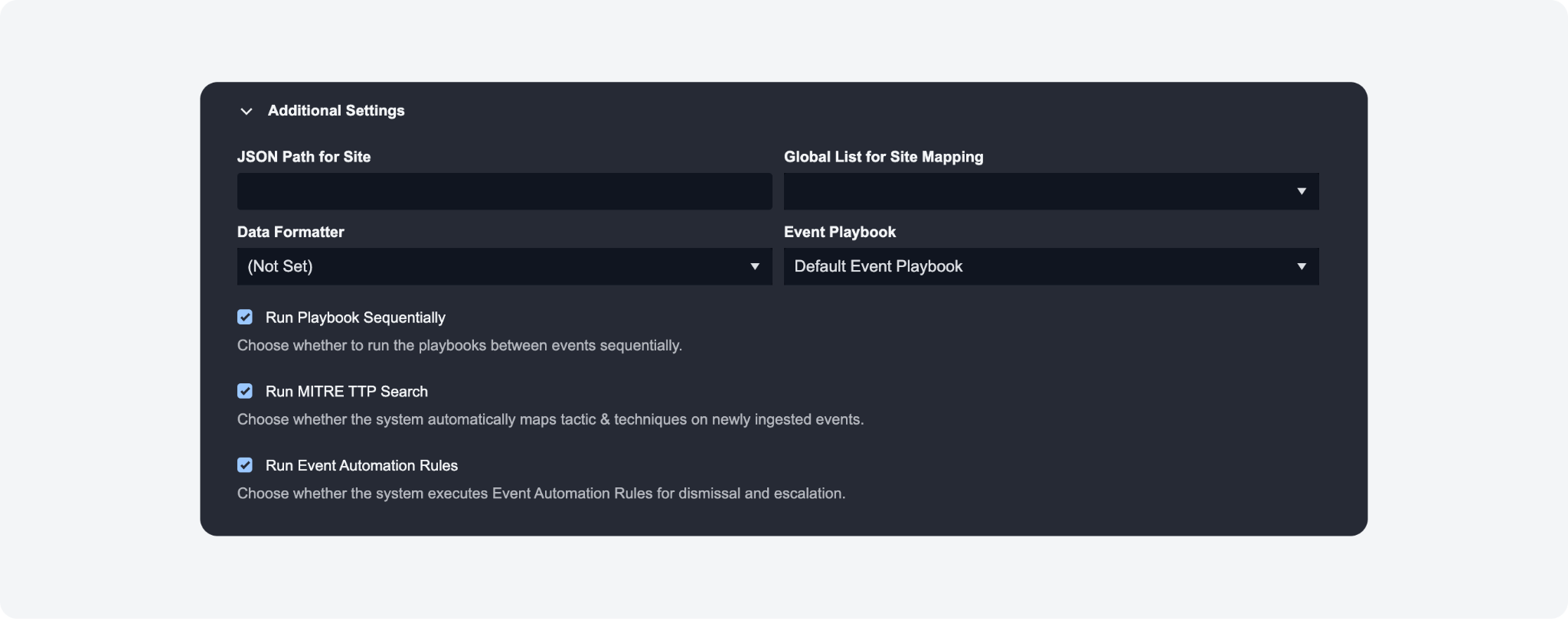Screen dimensions: 1568x619
Task: Click the JSON Path for Site label
Action: [x=304, y=157]
